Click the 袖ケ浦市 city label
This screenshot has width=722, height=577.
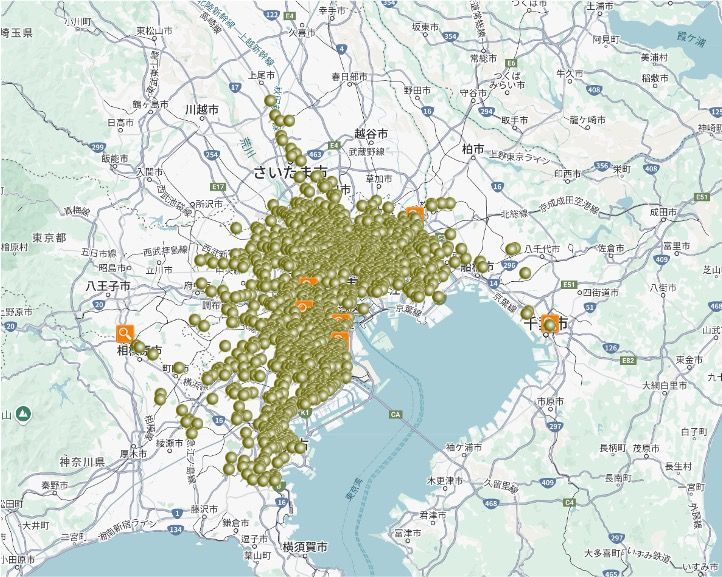[464, 447]
